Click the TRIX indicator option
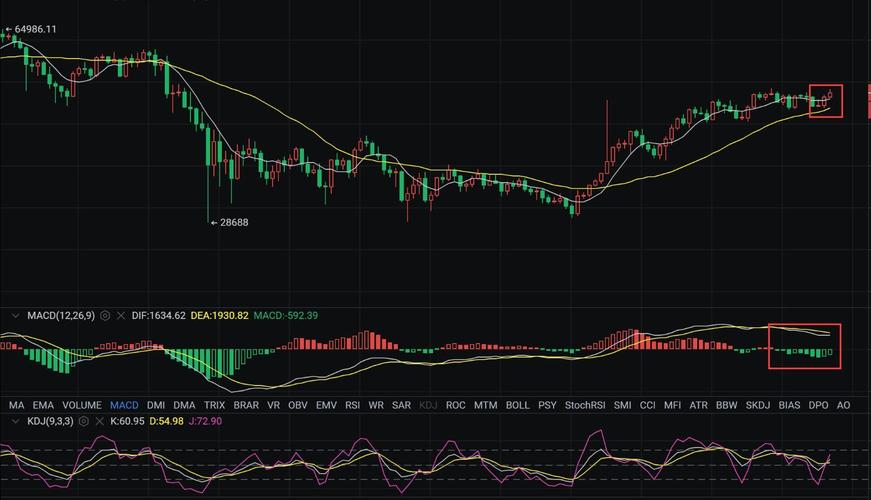The height and width of the screenshot is (500, 871). [x=214, y=405]
